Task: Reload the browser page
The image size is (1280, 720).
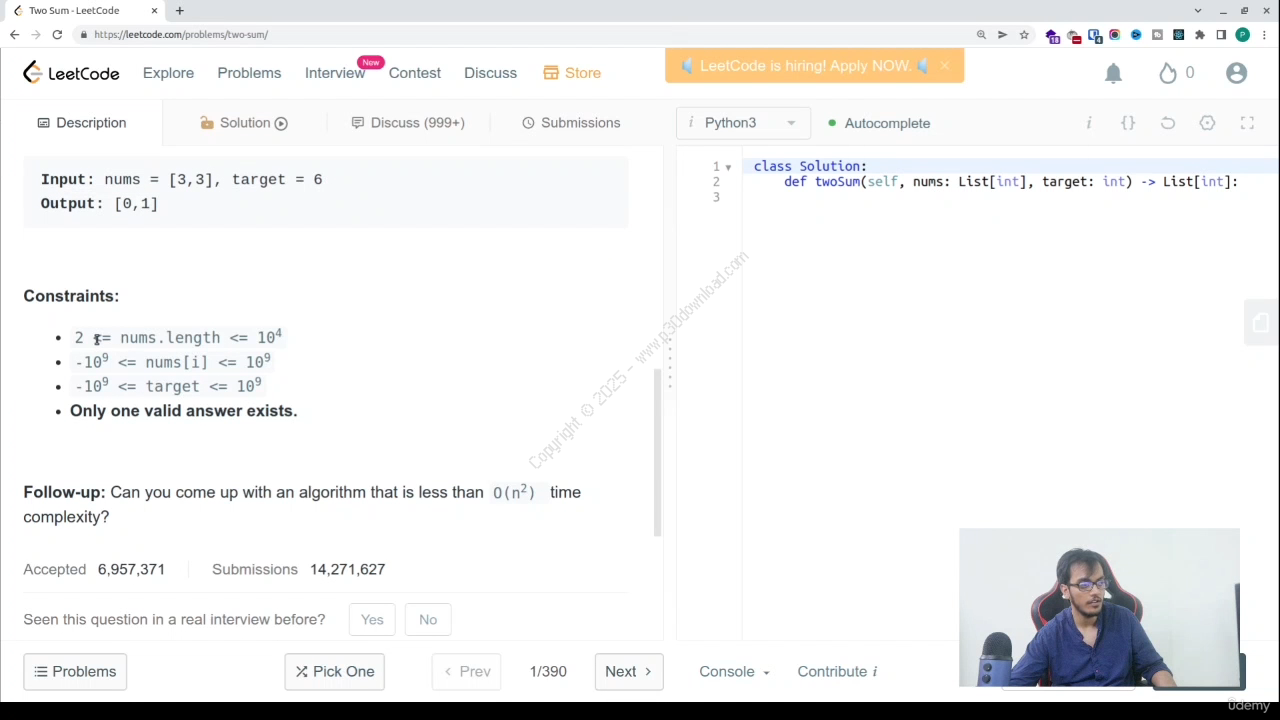Action: coord(57,35)
